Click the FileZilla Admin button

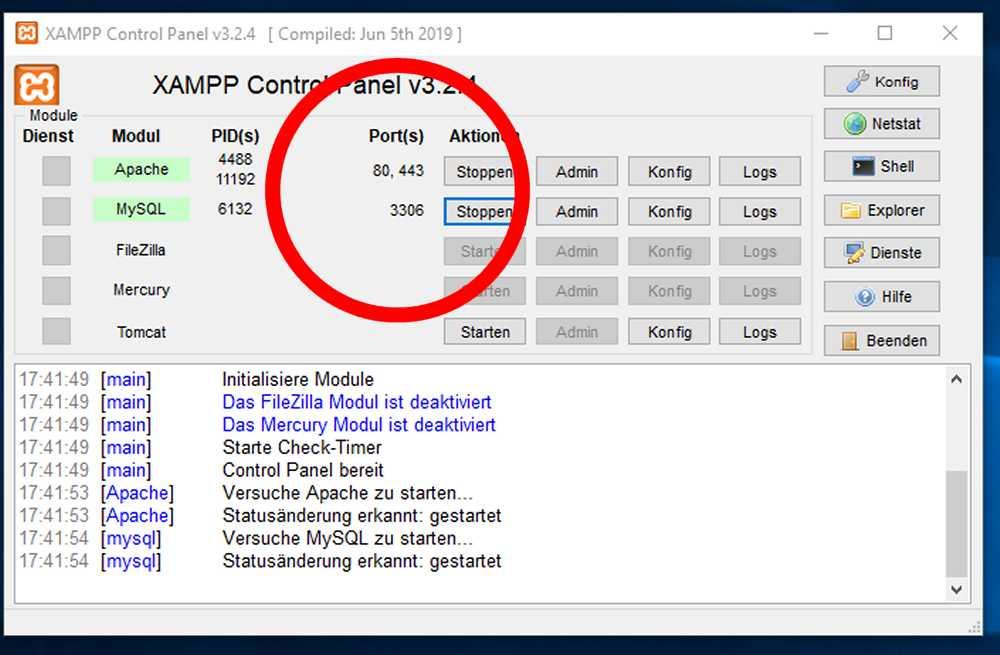577,251
